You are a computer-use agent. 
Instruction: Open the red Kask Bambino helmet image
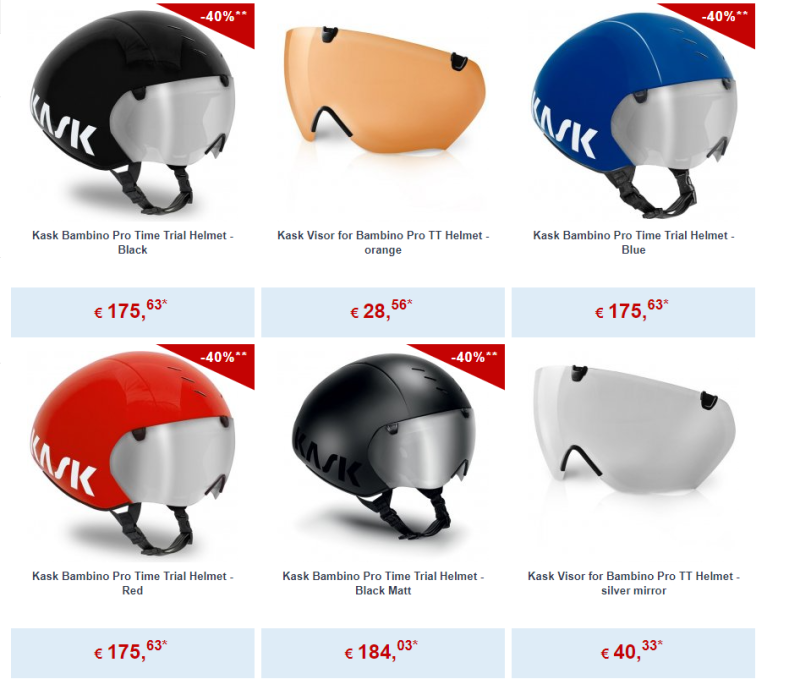(x=133, y=453)
